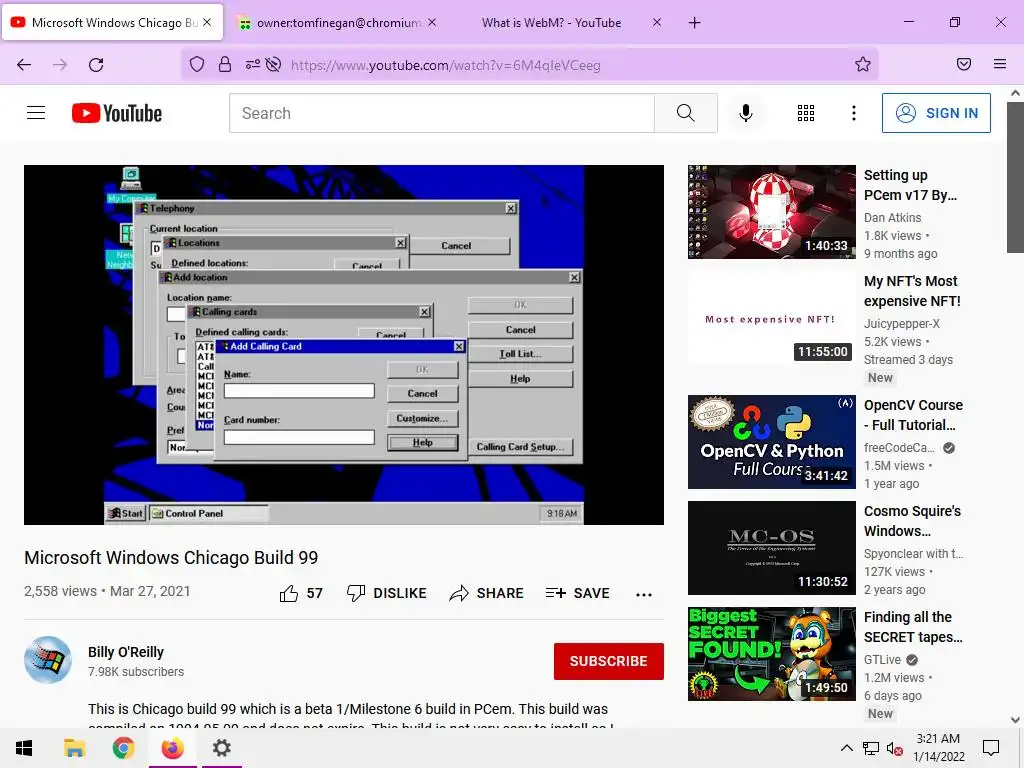Image resolution: width=1024 pixels, height=768 pixels.
Task: Go to YouTube home via logo
Action: point(117,113)
